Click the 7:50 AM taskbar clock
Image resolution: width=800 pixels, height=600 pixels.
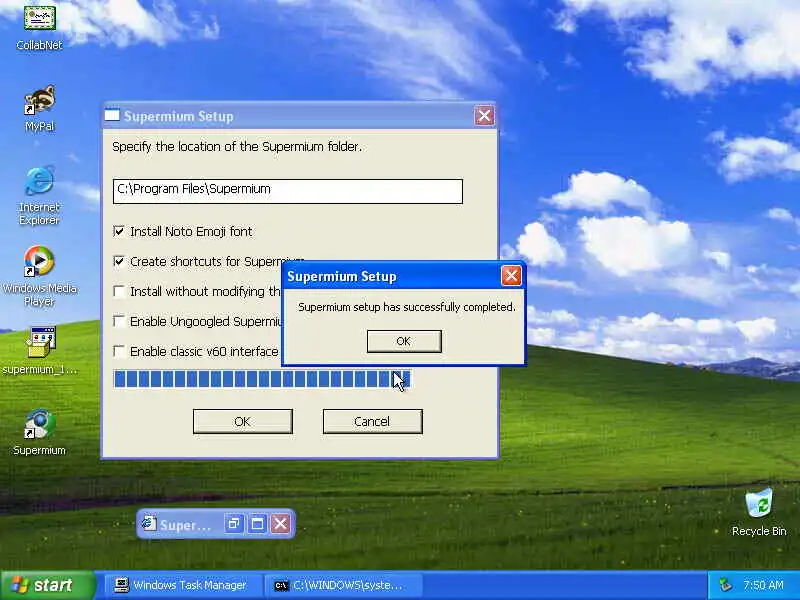click(763, 585)
